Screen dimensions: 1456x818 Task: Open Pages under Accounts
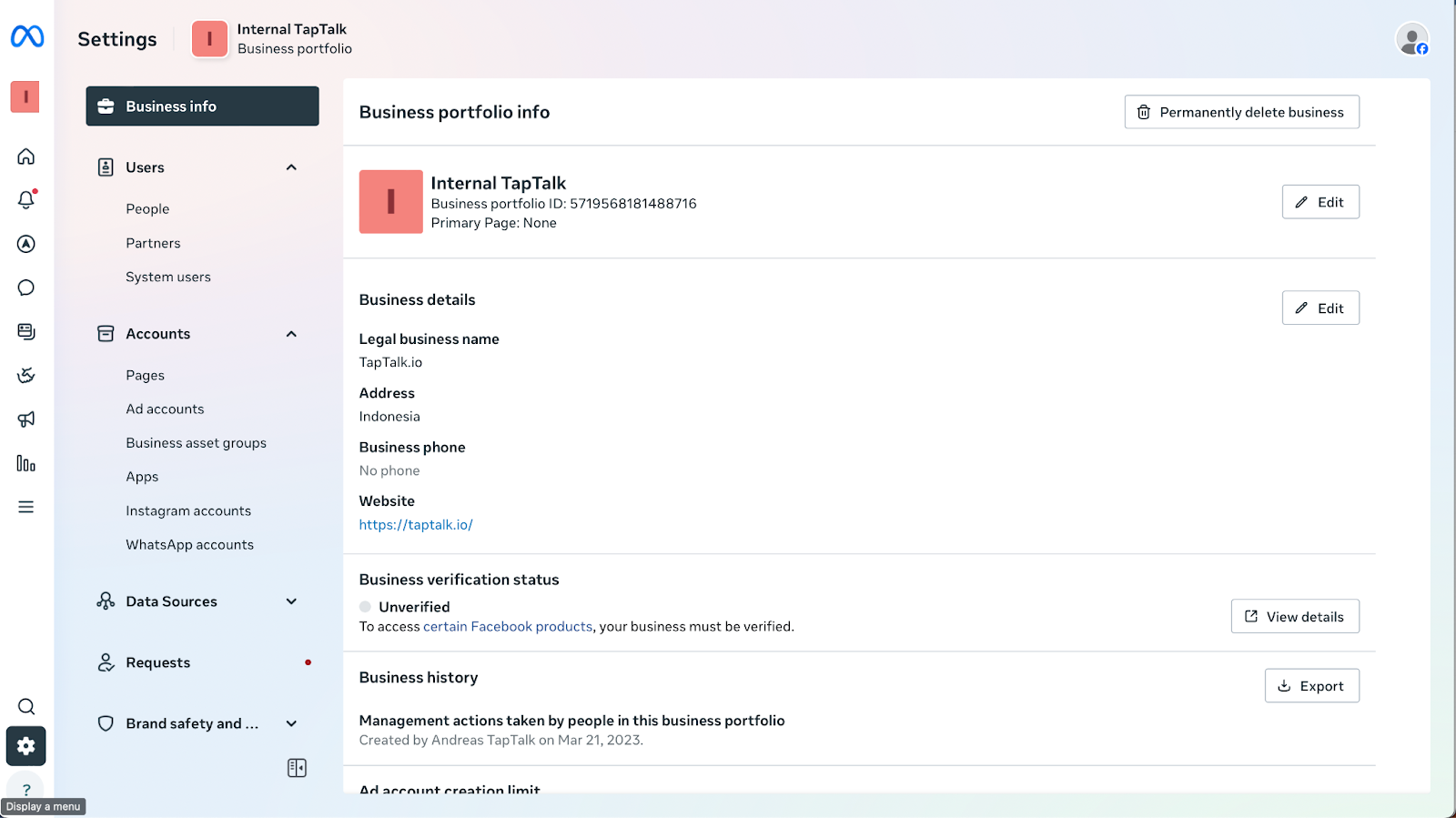pos(146,375)
